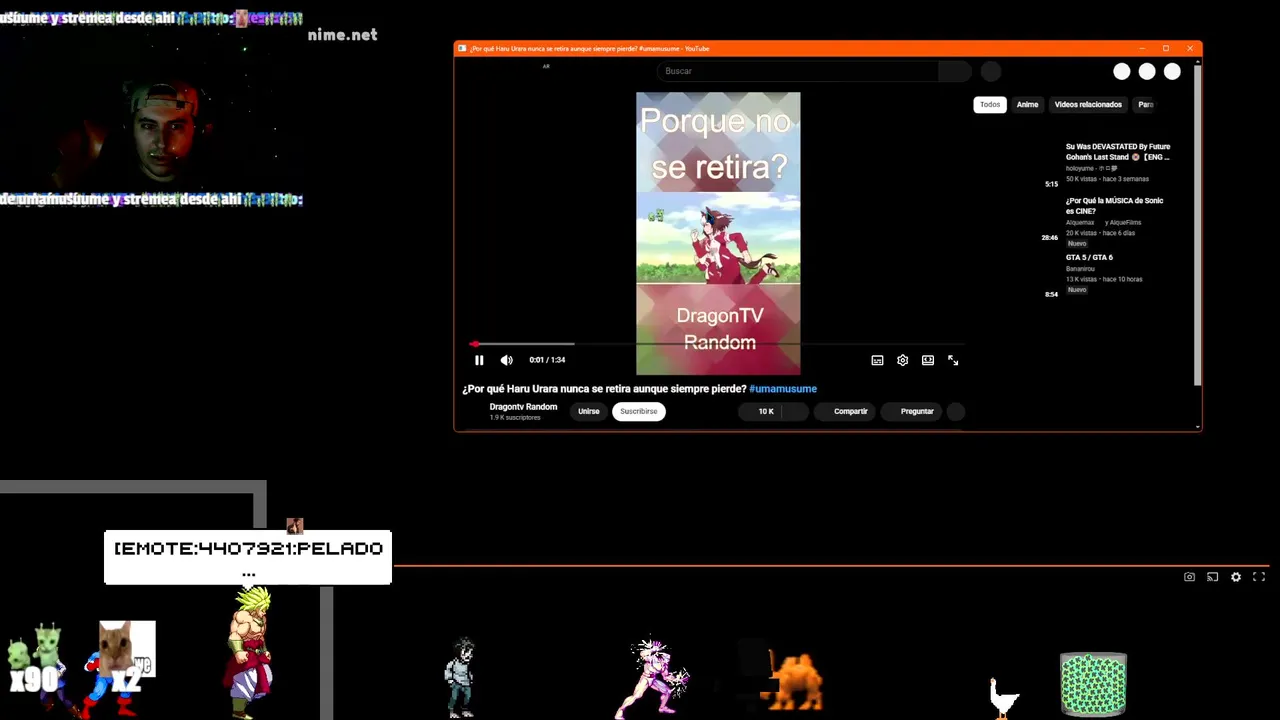Click the Nuevo badge under GTA 5 / GTA 6
The width and height of the screenshot is (1280, 720).
pyautogui.click(x=1077, y=290)
